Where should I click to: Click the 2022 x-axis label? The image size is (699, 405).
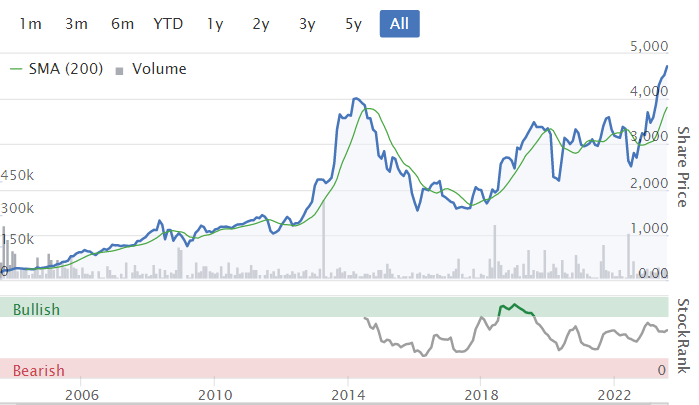614,395
